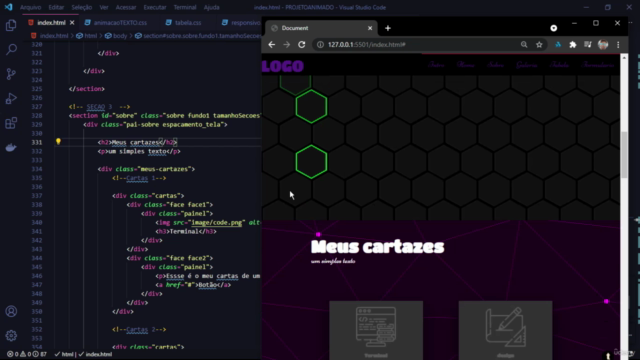Image resolution: width=640 pixels, height=360 pixels.
Task: Open the Chrome extensions puzzle icon
Action: (x=573, y=44)
